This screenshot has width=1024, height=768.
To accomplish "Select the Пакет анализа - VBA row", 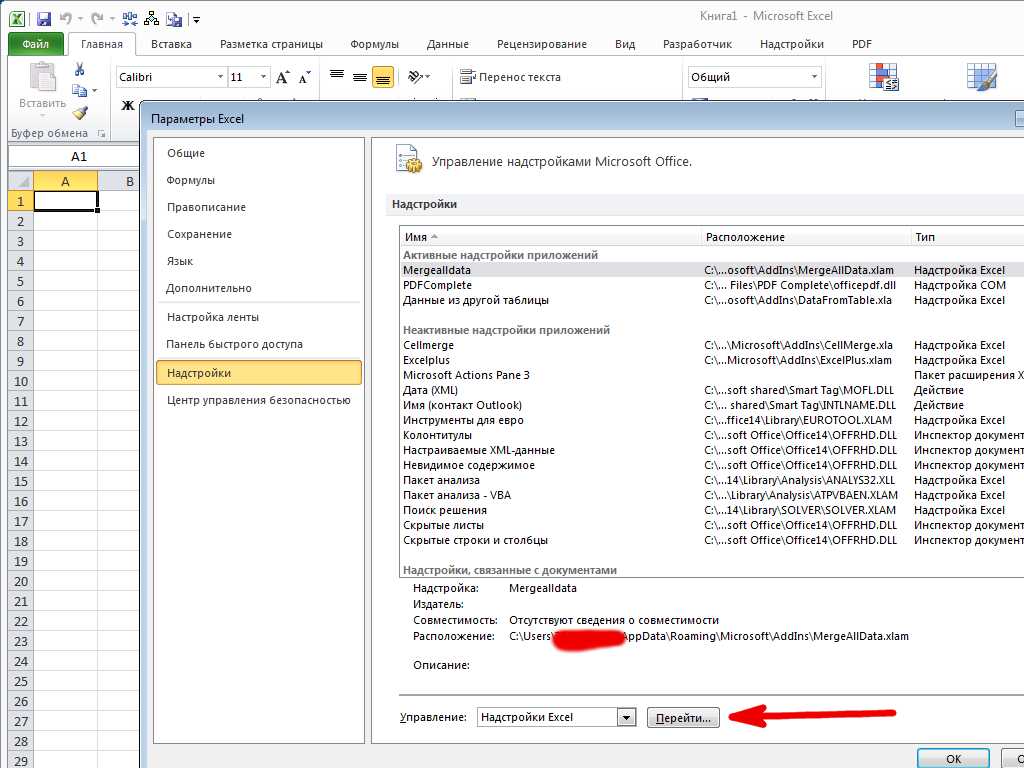I will [712, 495].
